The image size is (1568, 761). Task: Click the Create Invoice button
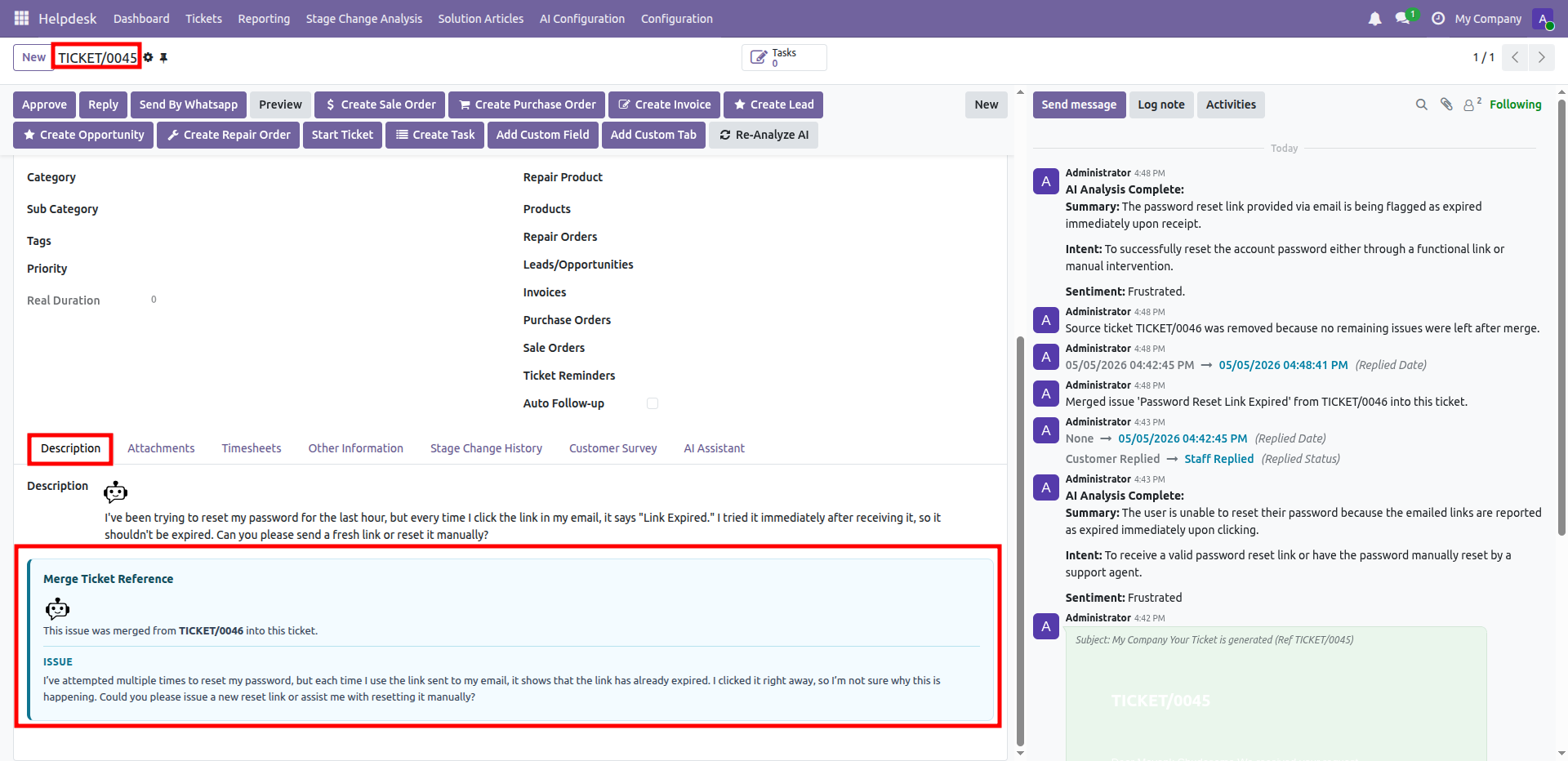tap(664, 105)
